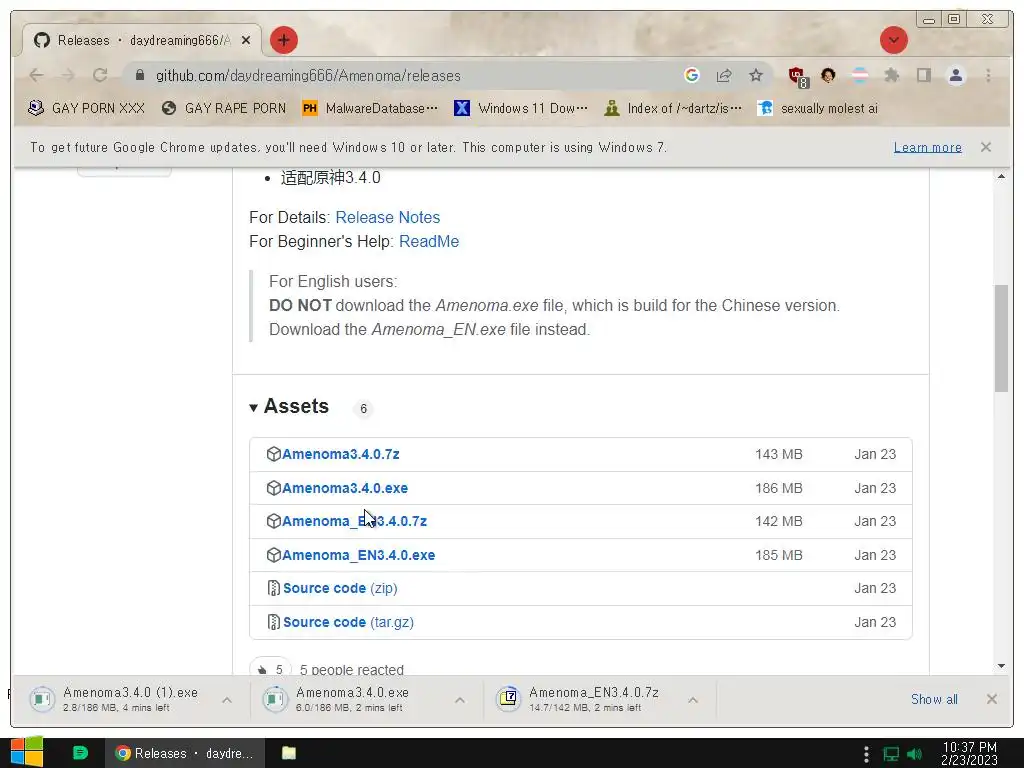The height and width of the screenshot is (768, 1024).
Task: Go forward using the browser forward arrow
Action: 68,76
